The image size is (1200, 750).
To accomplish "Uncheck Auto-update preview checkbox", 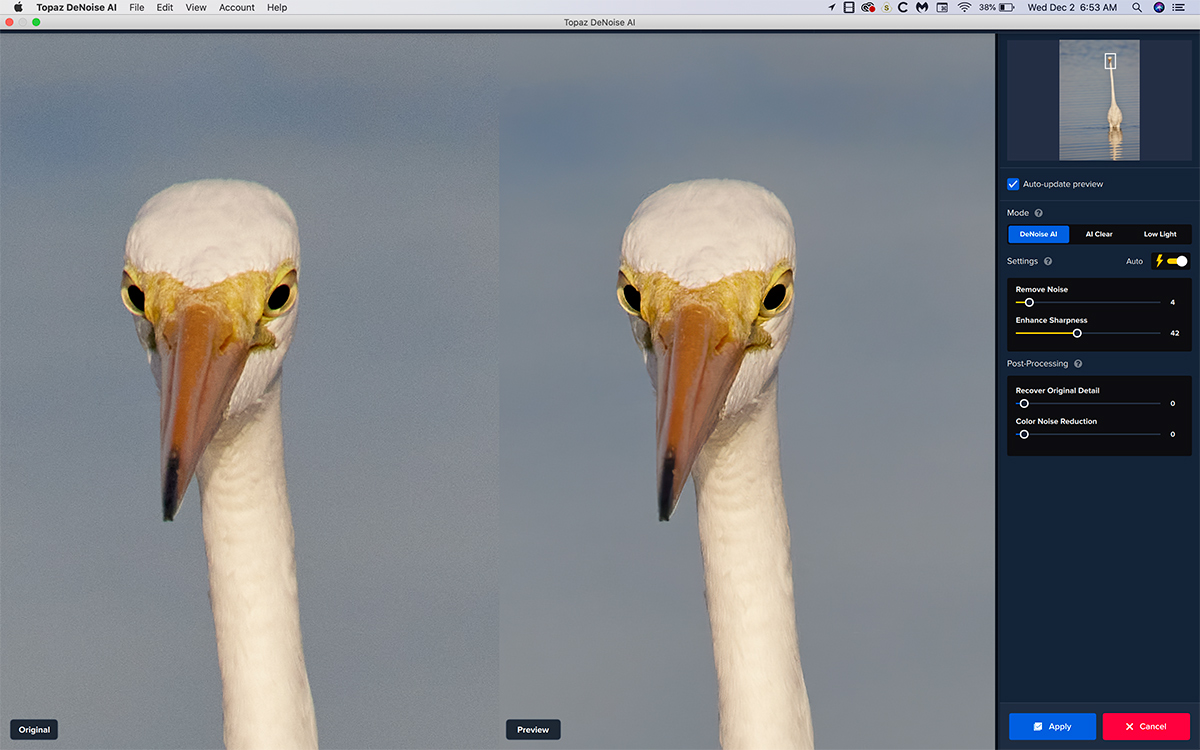I will (x=1013, y=184).
